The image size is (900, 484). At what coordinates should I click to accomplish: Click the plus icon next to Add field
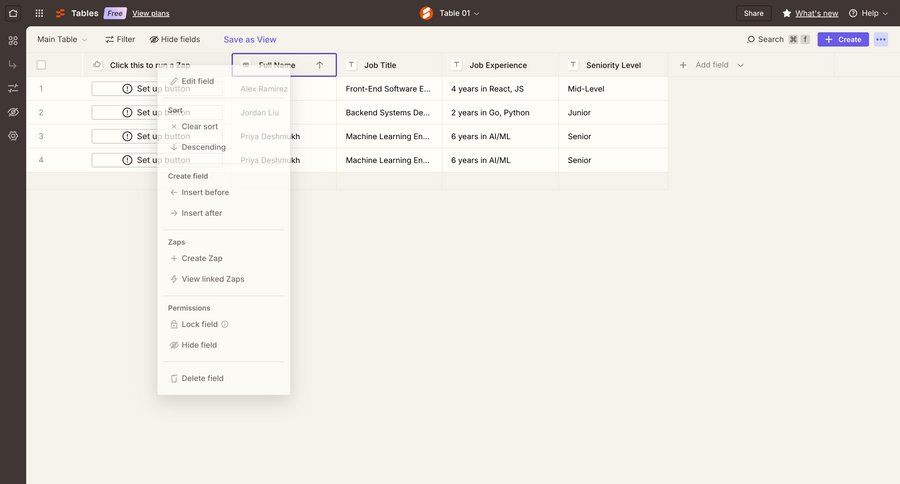683,65
